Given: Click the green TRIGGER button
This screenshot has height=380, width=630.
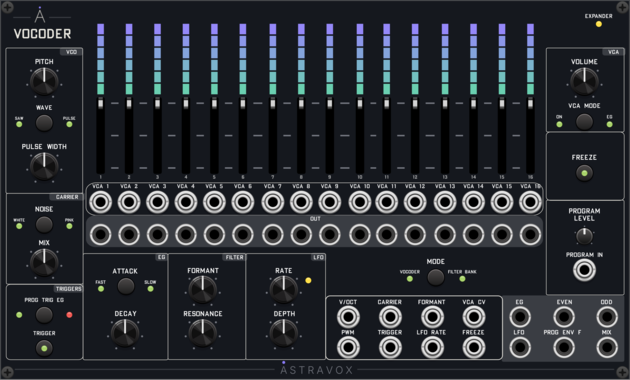Looking at the screenshot, I should [44, 348].
